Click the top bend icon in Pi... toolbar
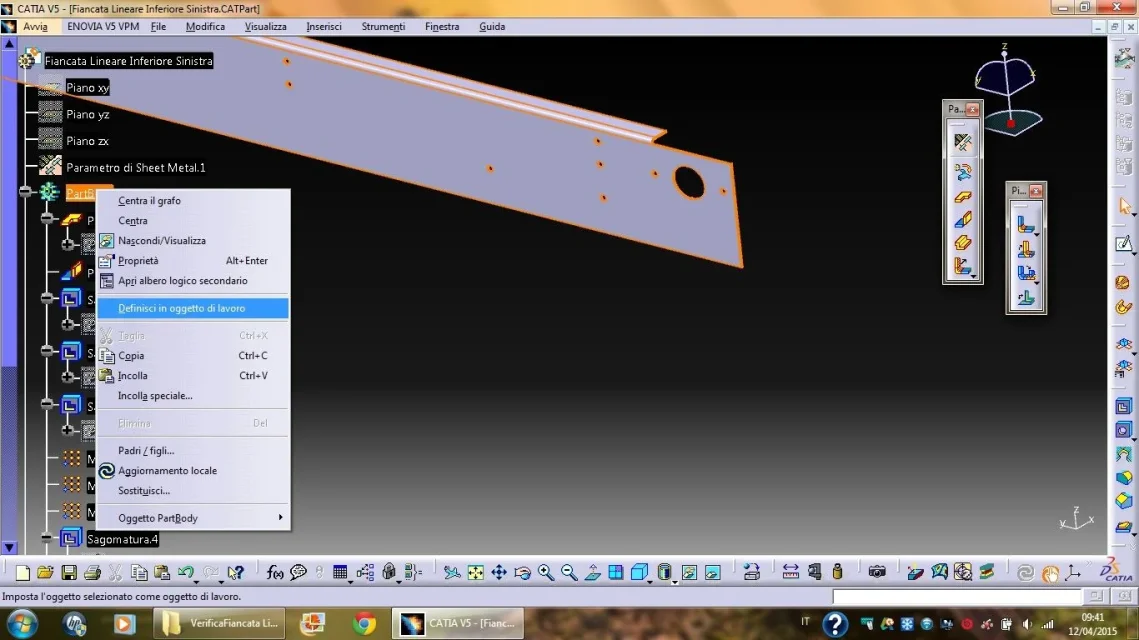This screenshot has height=640, width=1139. point(1025,224)
